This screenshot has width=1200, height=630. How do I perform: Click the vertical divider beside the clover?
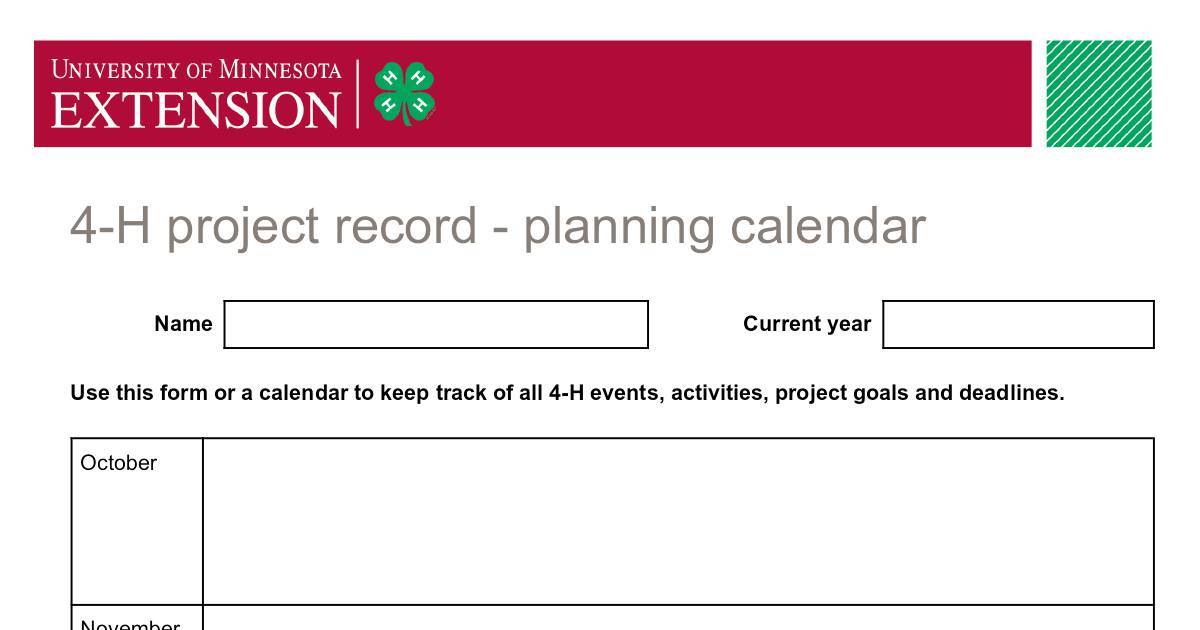[x=357, y=93]
